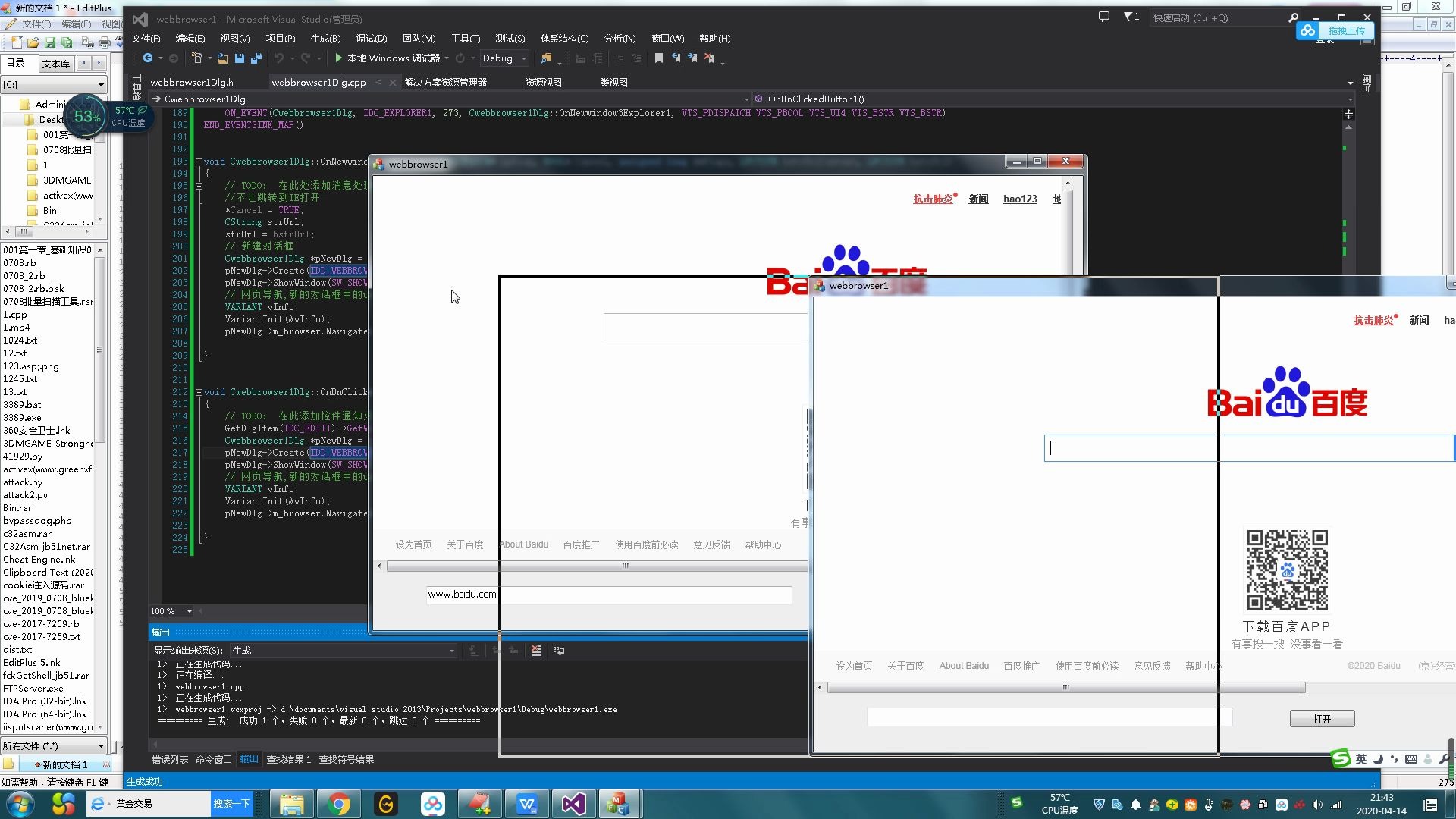This screenshot has height=819, width=1456.
Task: Click the open file folder icon in toolbar
Action: tap(223, 58)
